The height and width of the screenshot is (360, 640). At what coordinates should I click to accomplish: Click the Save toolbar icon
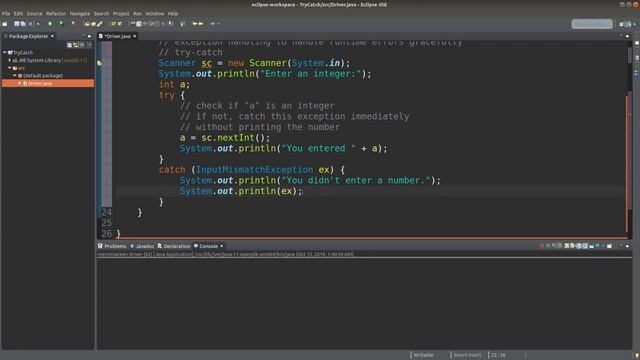pos(17,24)
